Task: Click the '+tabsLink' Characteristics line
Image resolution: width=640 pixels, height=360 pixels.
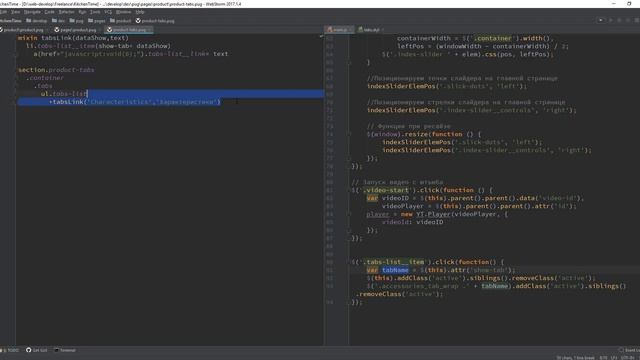Action: pyautogui.click(x=135, y=102)
